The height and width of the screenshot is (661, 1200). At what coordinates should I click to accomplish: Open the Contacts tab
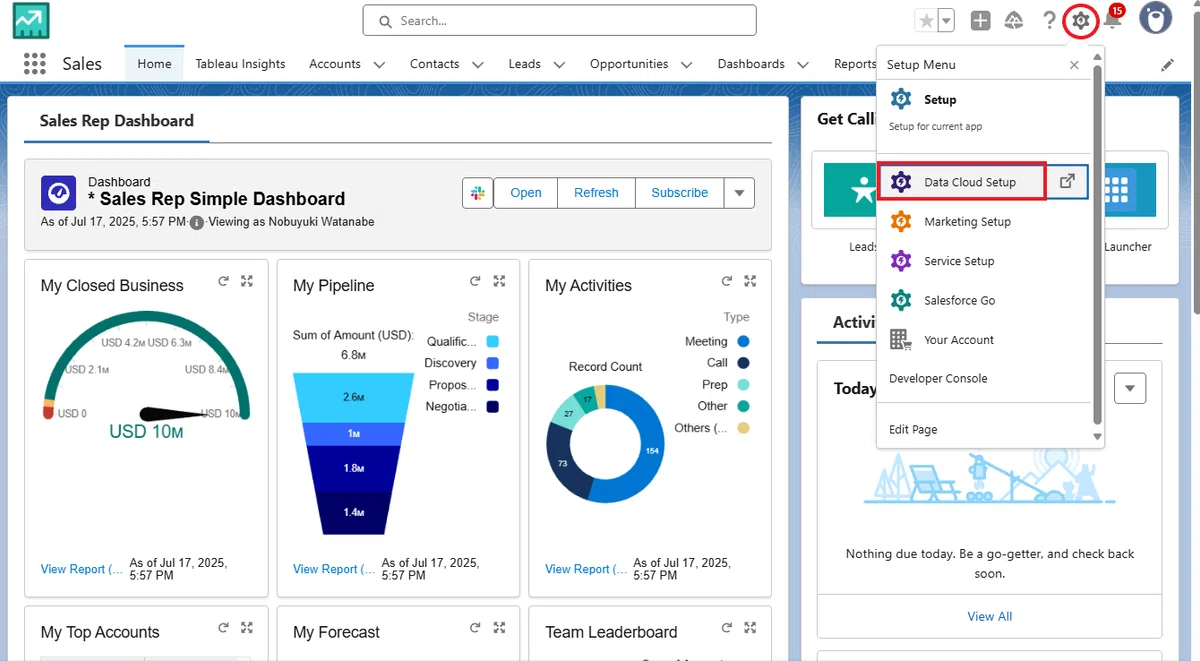coord(434,64)
